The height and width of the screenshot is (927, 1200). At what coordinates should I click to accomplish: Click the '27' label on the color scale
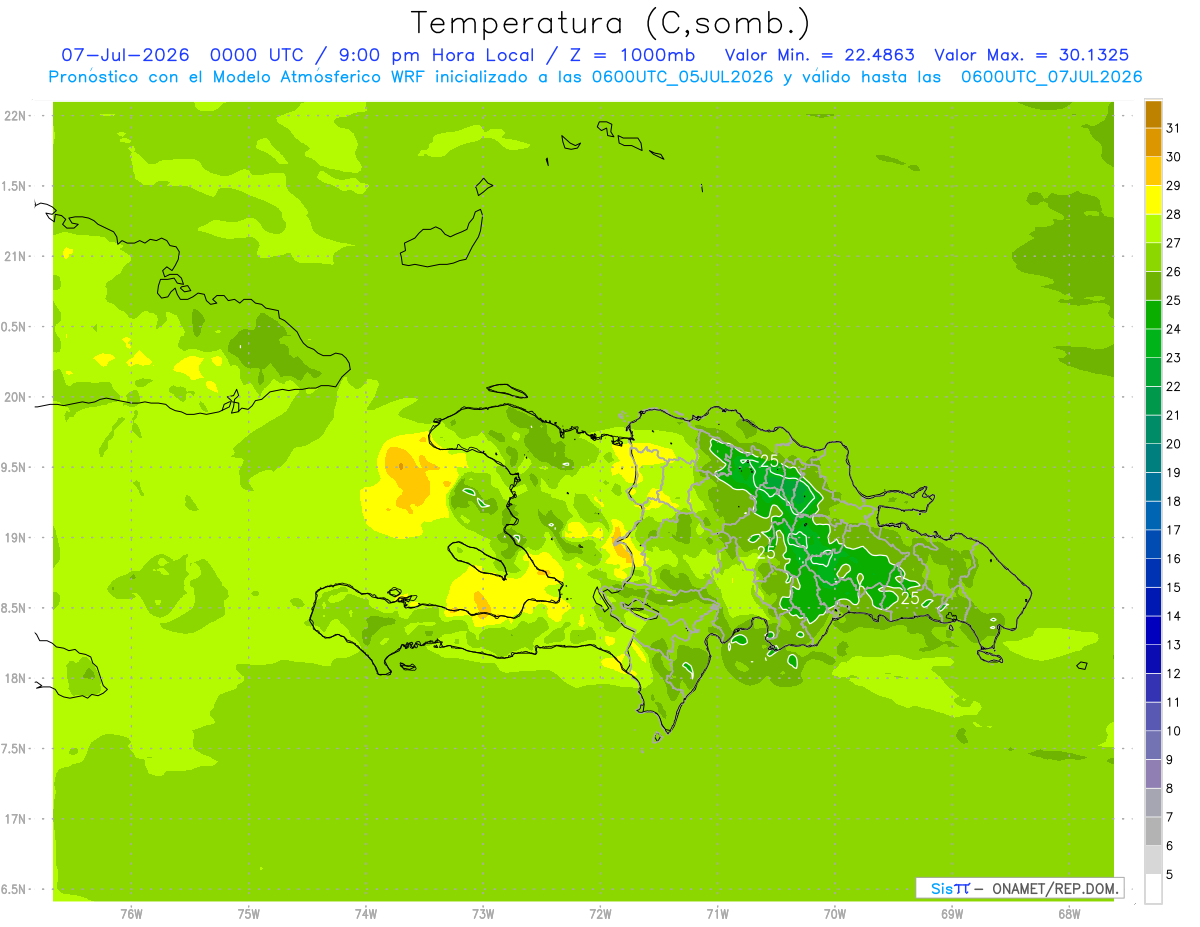pyautogui.click(x=1174, y=243)
